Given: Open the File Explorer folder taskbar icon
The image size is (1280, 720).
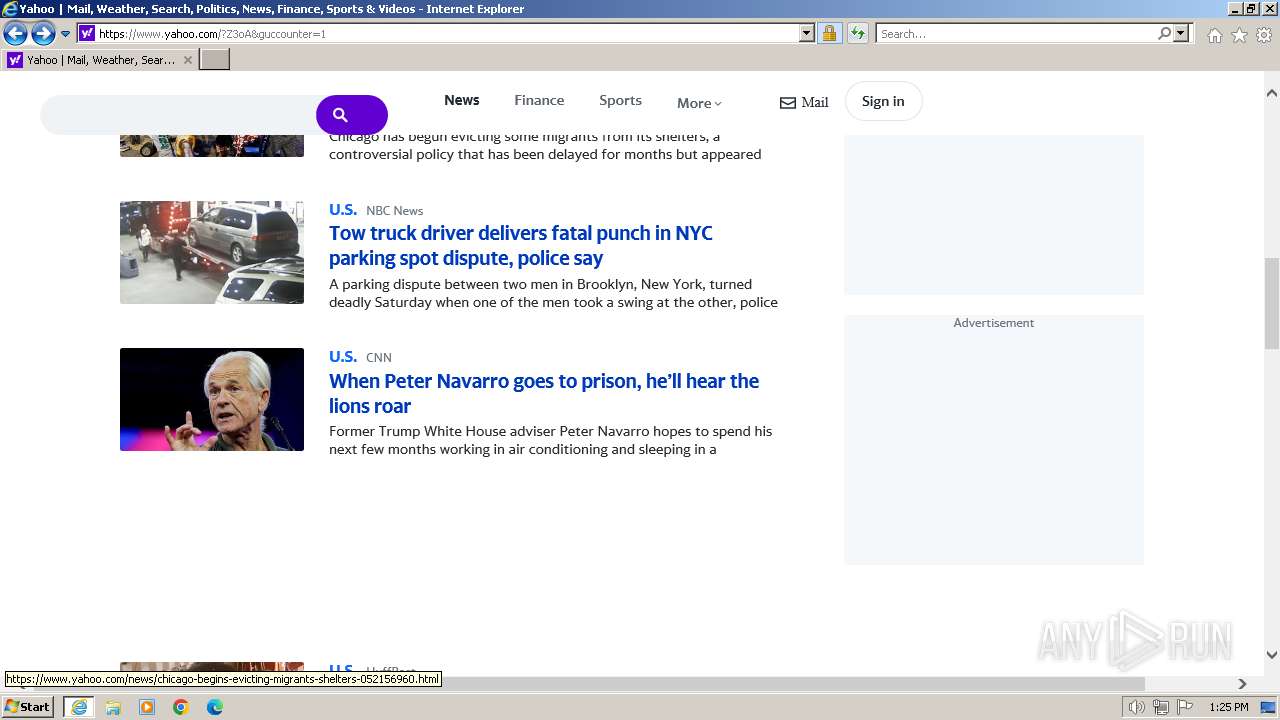Looking at the screenshot, I should (113, 707).
